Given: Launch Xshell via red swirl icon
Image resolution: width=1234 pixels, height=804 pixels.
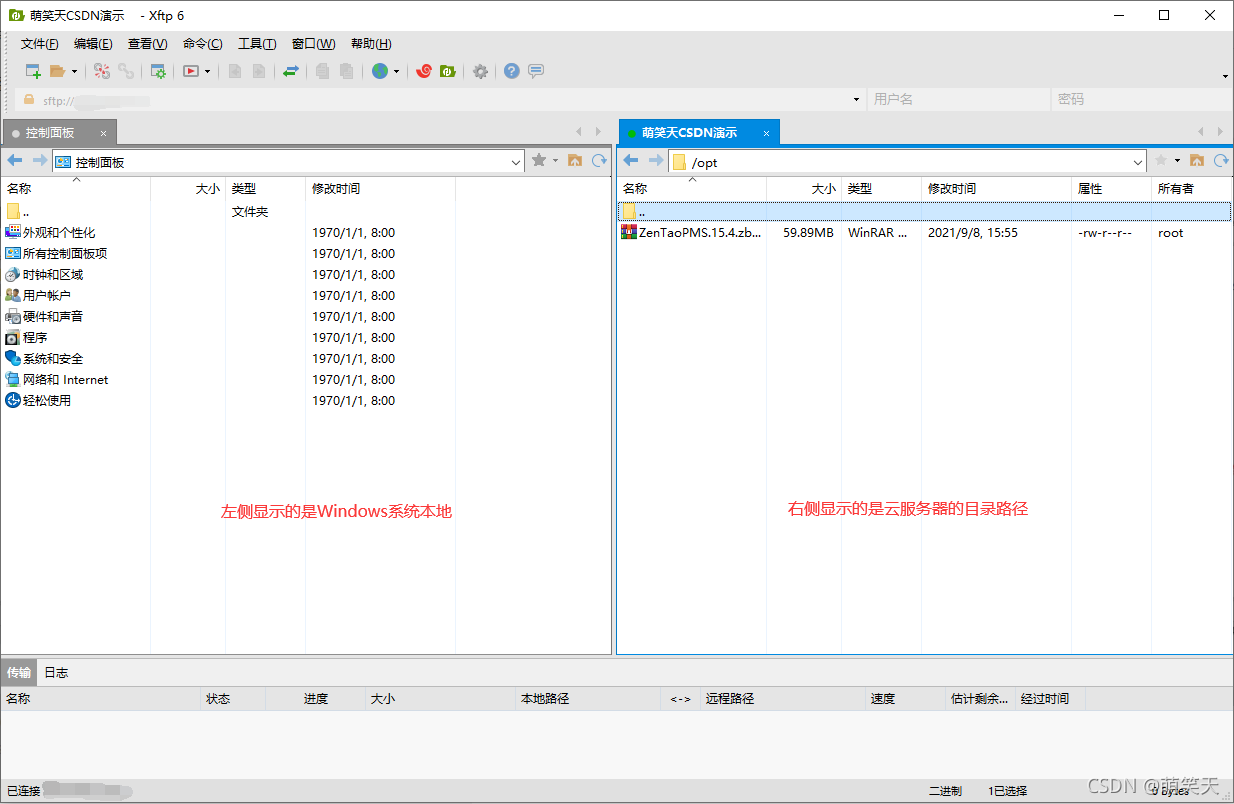Looking at the screenshot, I should click(x=424, y=71).
